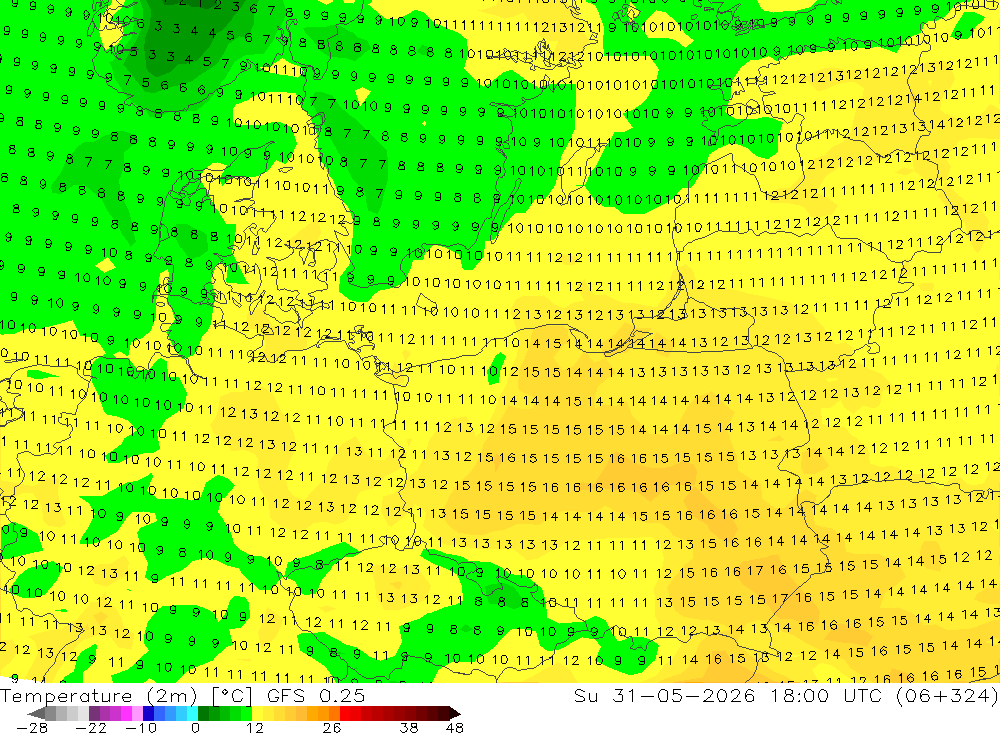Click the "-10" legend scale label
The width and height of the screenshot is (1000, 733).
141,727
